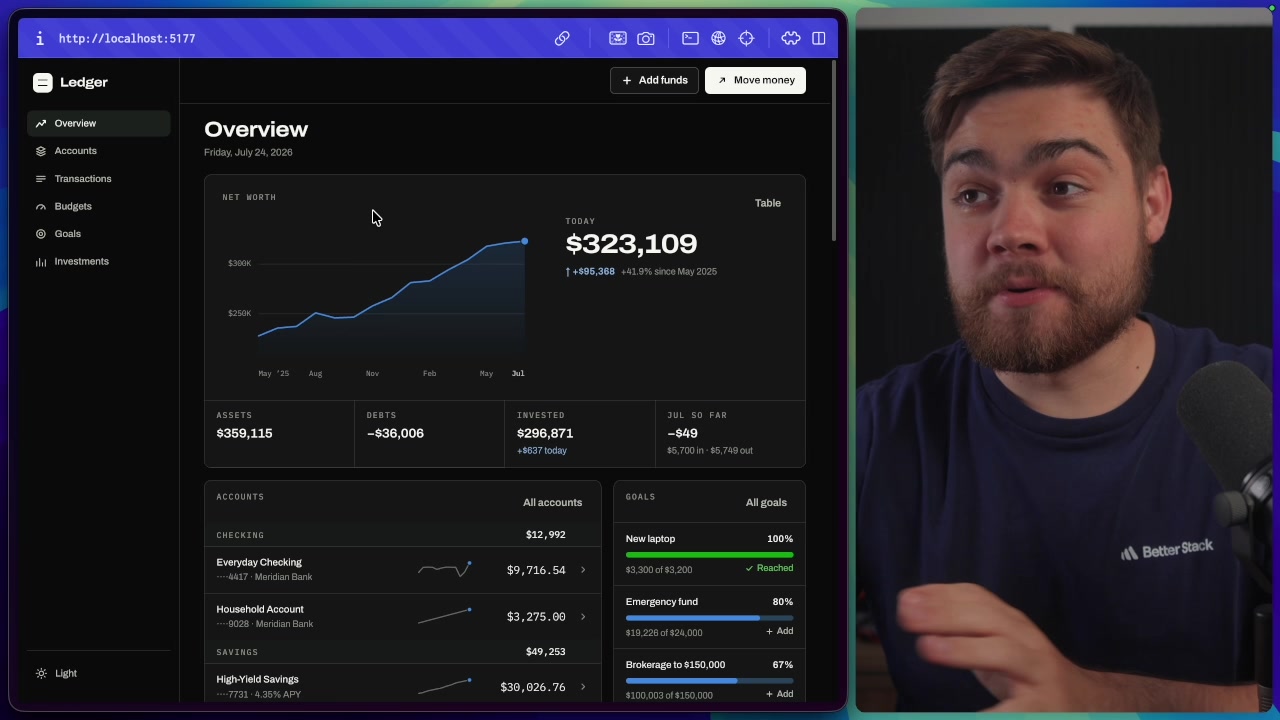The width and height of the screenshot is (1280, 720).
Task: Click the Accounts layers sidebar icon
Action: point(41,151)
